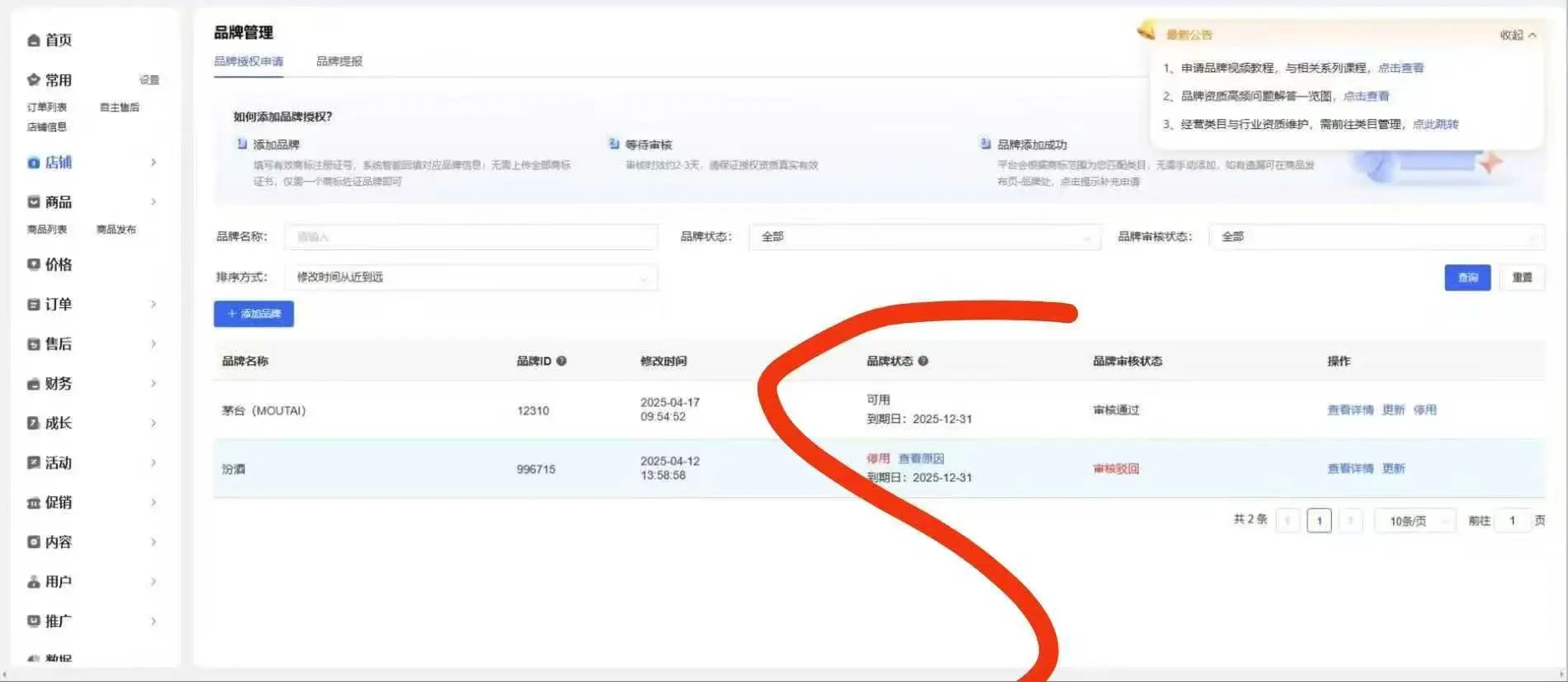Open 自主售后 shortcut in sidebar
The width and height of the screenshot is (1568, 682).
pyautogui.click(x=120, y=107)
